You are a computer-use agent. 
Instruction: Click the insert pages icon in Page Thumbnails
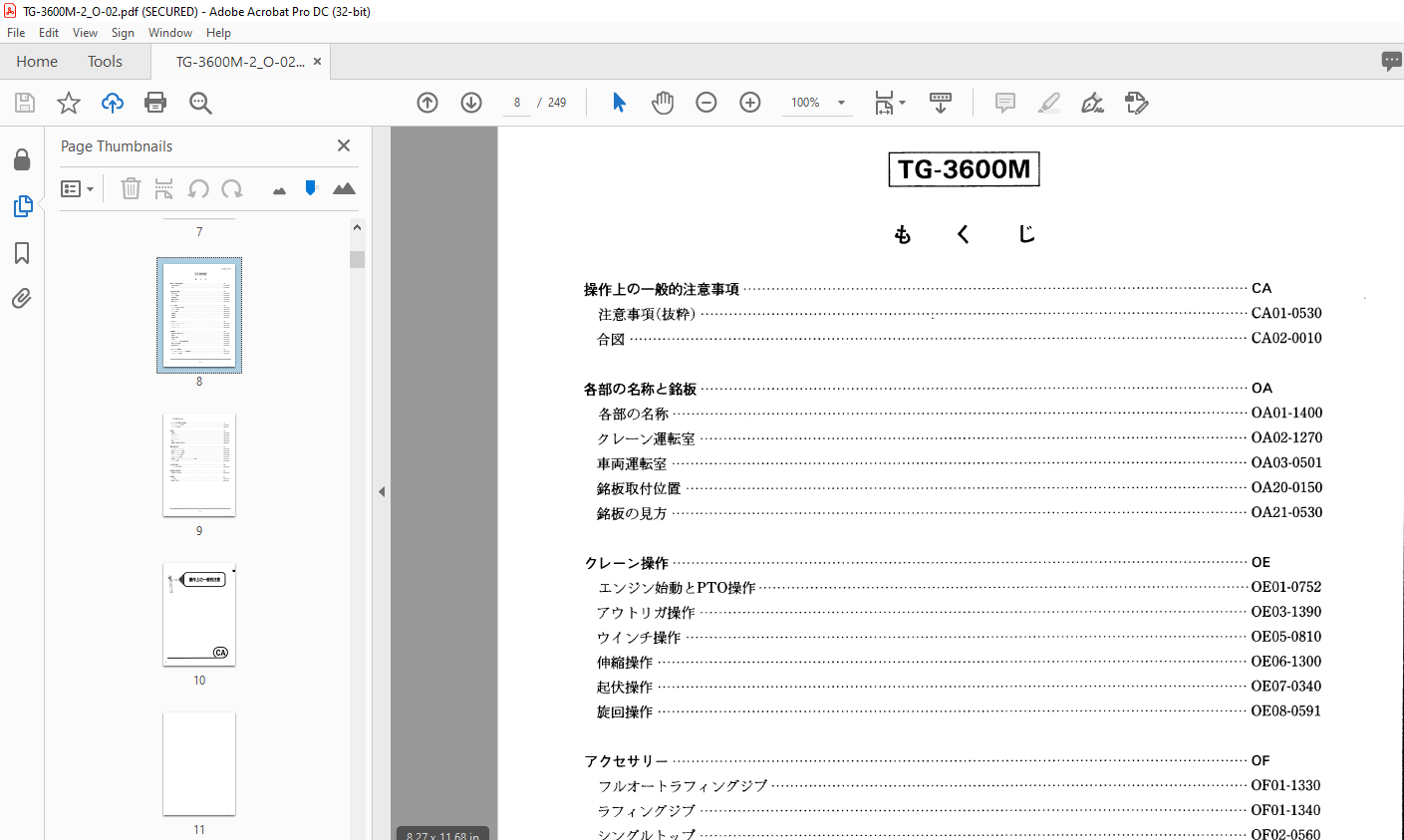pos(164,188)
